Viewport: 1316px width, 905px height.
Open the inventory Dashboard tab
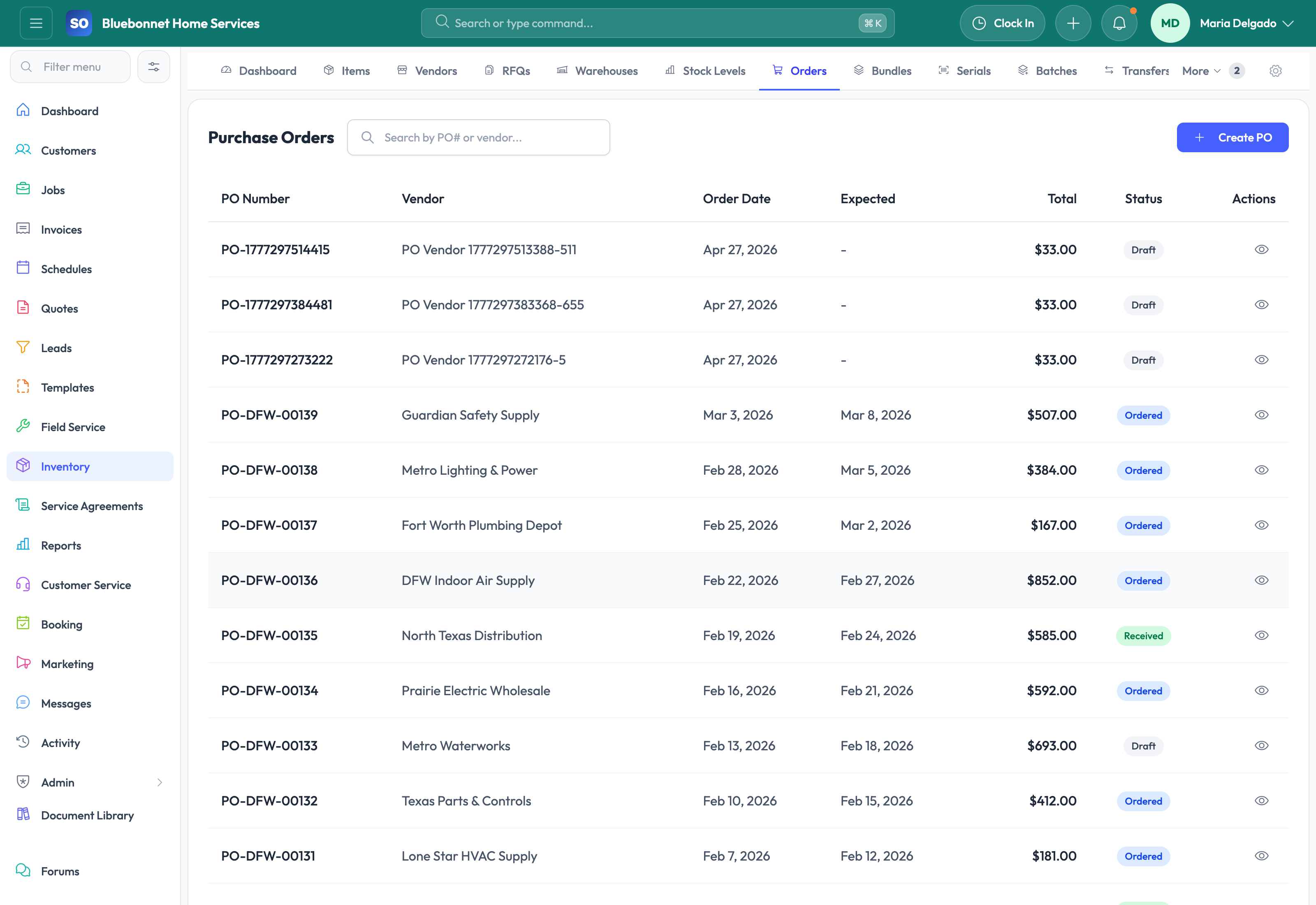[x=258, y=71]
